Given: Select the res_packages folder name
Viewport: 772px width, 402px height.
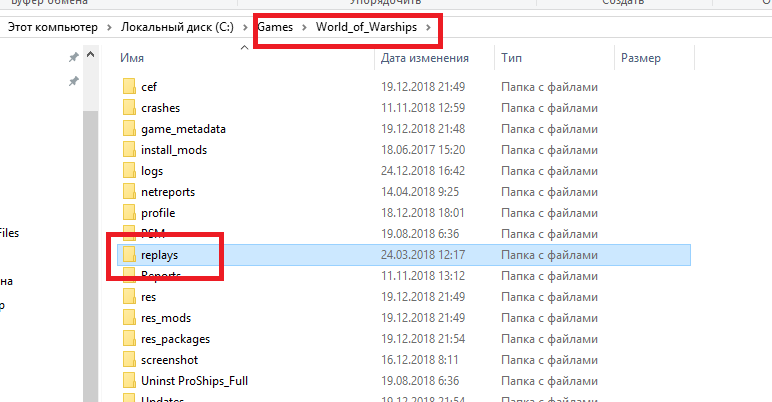Looking at the screenshot, I should pos(175,339).
